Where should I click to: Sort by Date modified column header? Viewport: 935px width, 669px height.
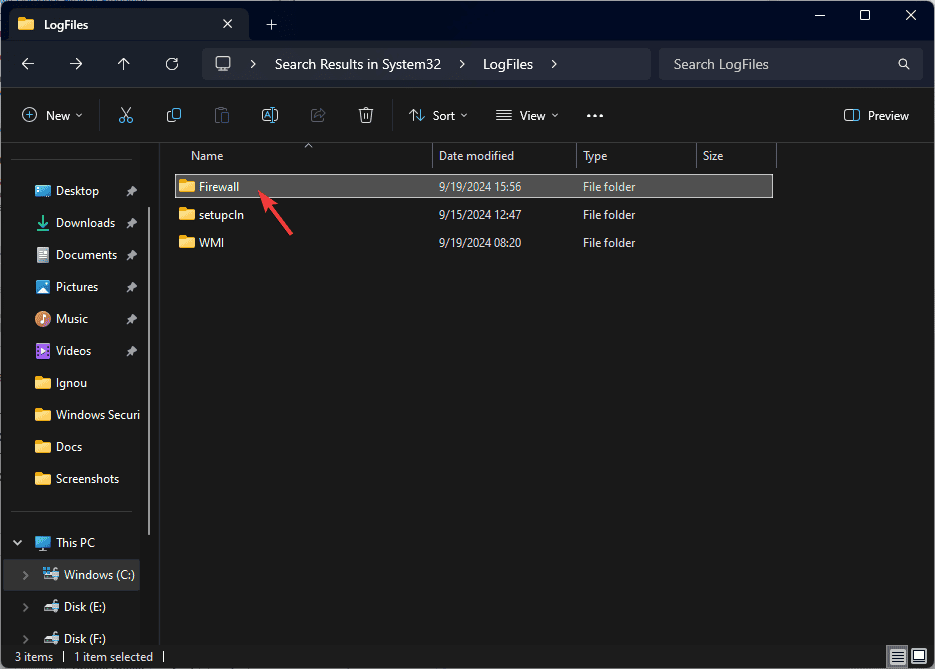click(x=477, y=156)
